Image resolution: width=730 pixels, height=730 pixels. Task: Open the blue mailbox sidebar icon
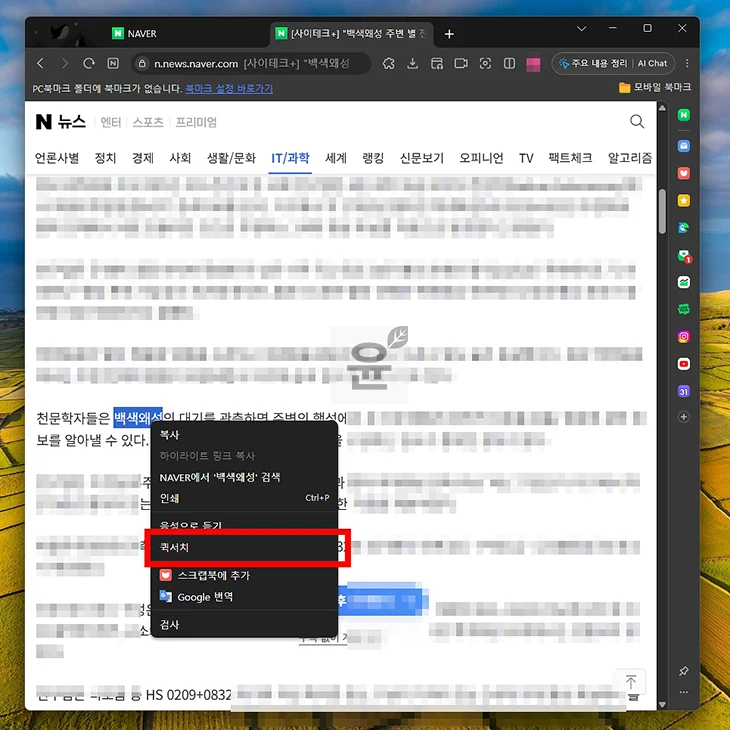coord(683,146)
